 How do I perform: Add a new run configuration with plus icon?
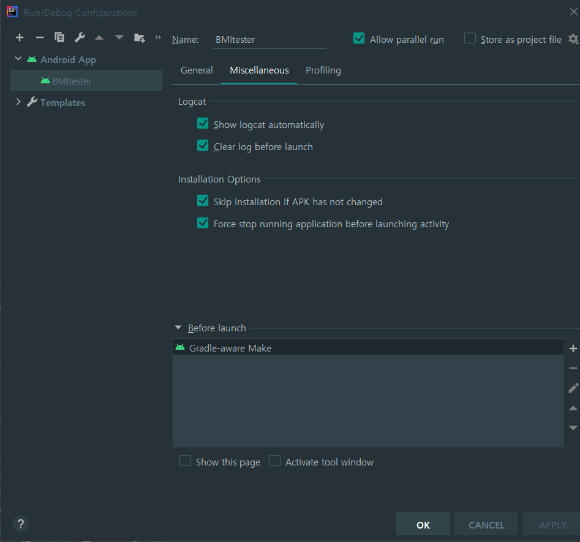click(x=20, y=37)
